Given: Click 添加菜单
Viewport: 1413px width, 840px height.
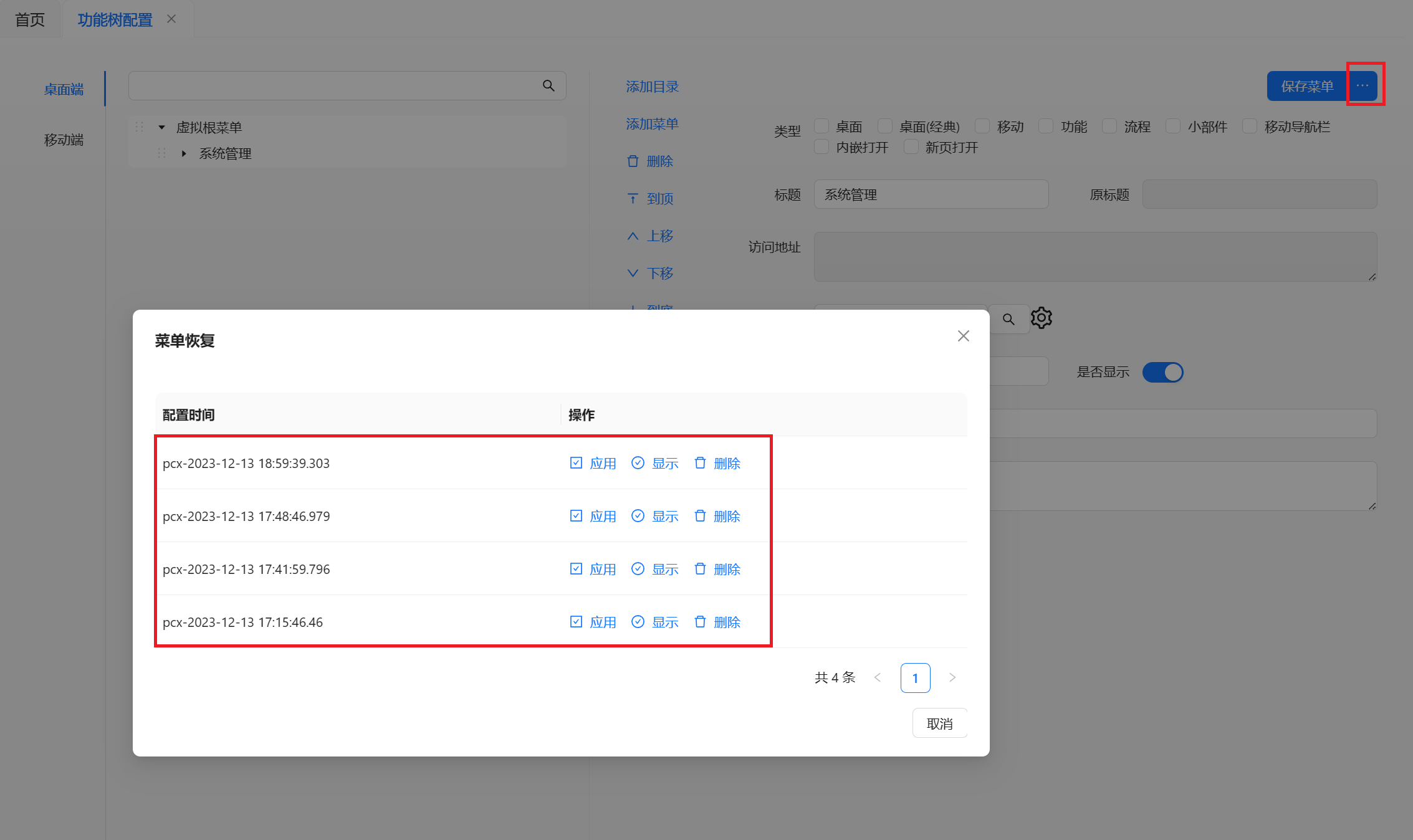Looking at the screenshot, I should point(652,124).
